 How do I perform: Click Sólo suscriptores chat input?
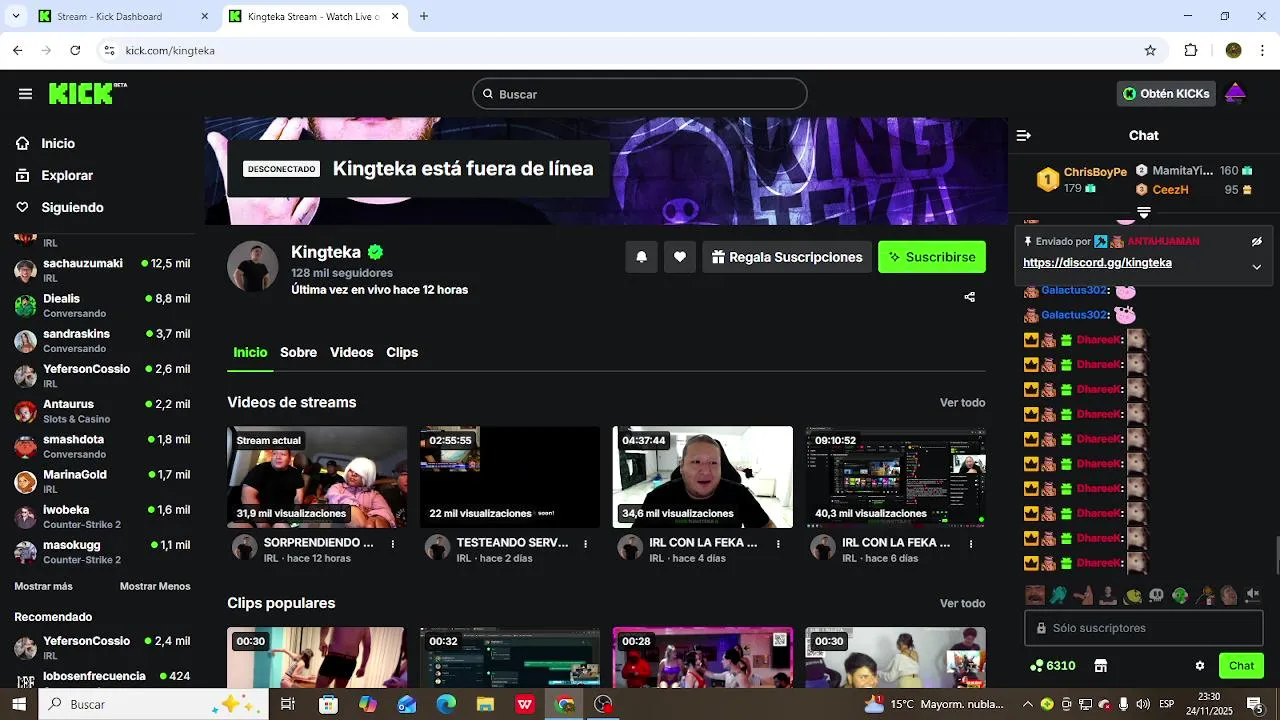click(1144, 628)
